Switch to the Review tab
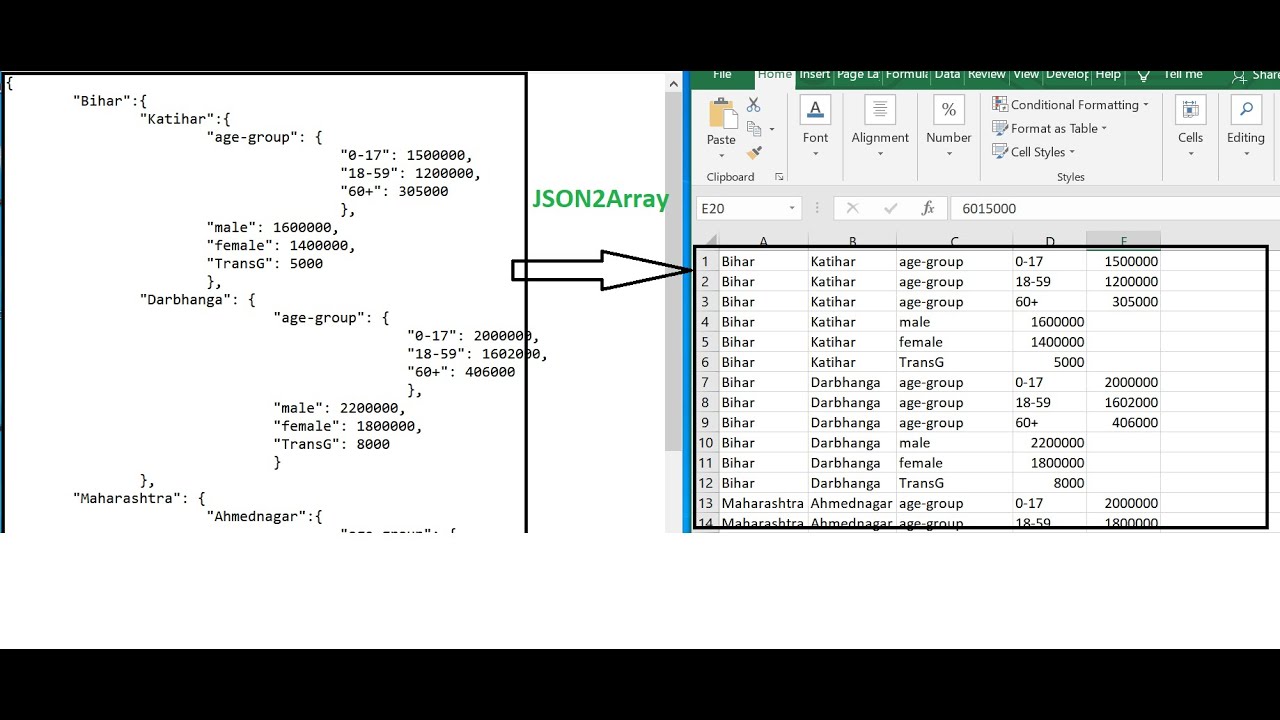The image size is (1280, 720). point(986,75)
